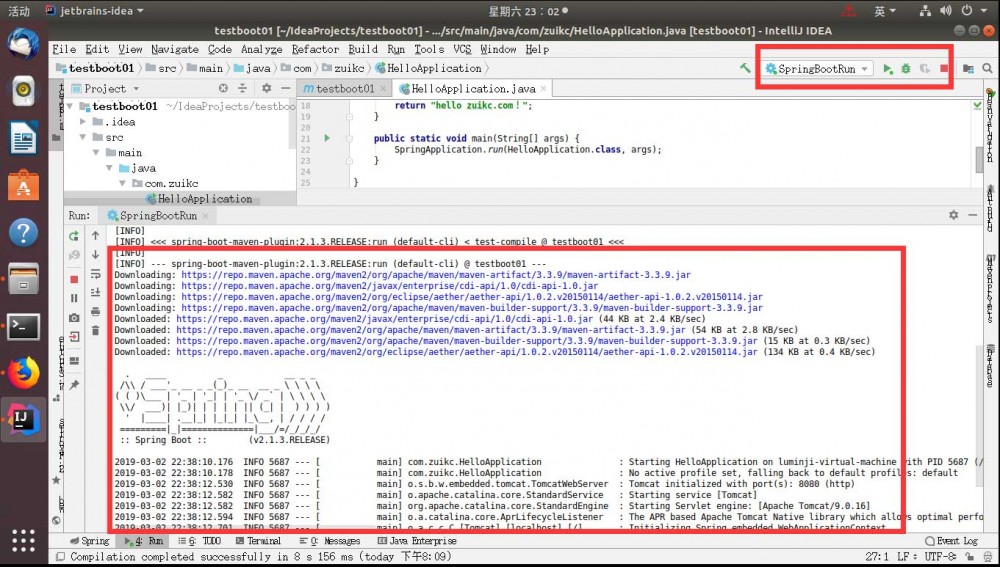Run SpringBootRun with the green play icon

(887, 69)
